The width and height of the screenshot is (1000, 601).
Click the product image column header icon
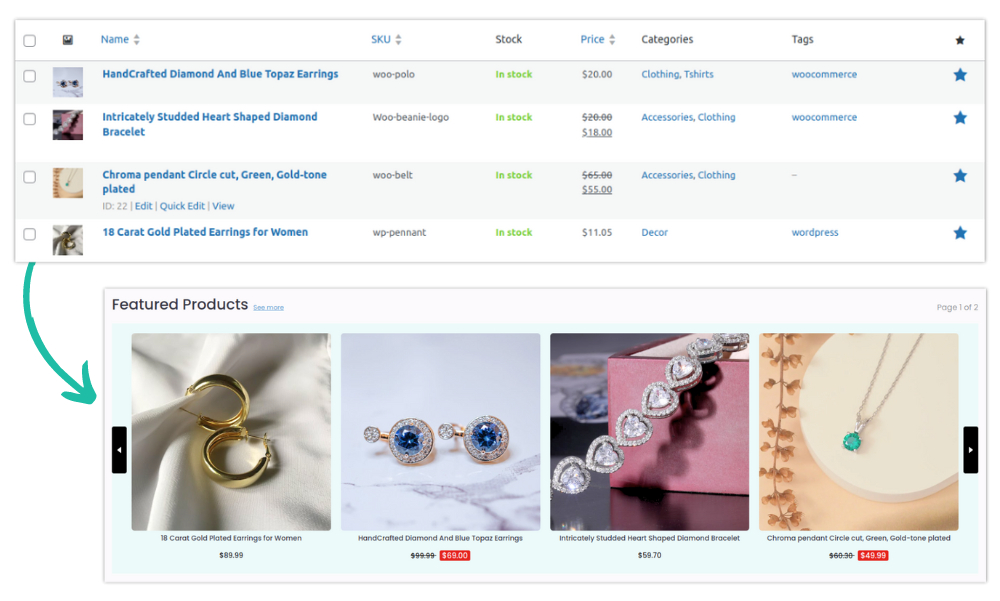[x=67, y=39]
